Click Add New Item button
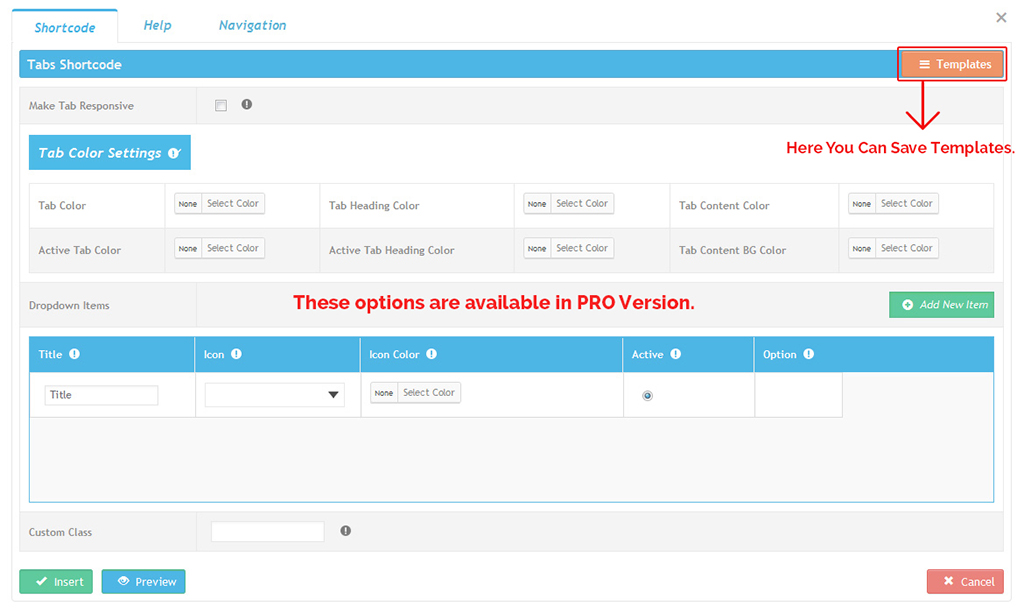 941,305
